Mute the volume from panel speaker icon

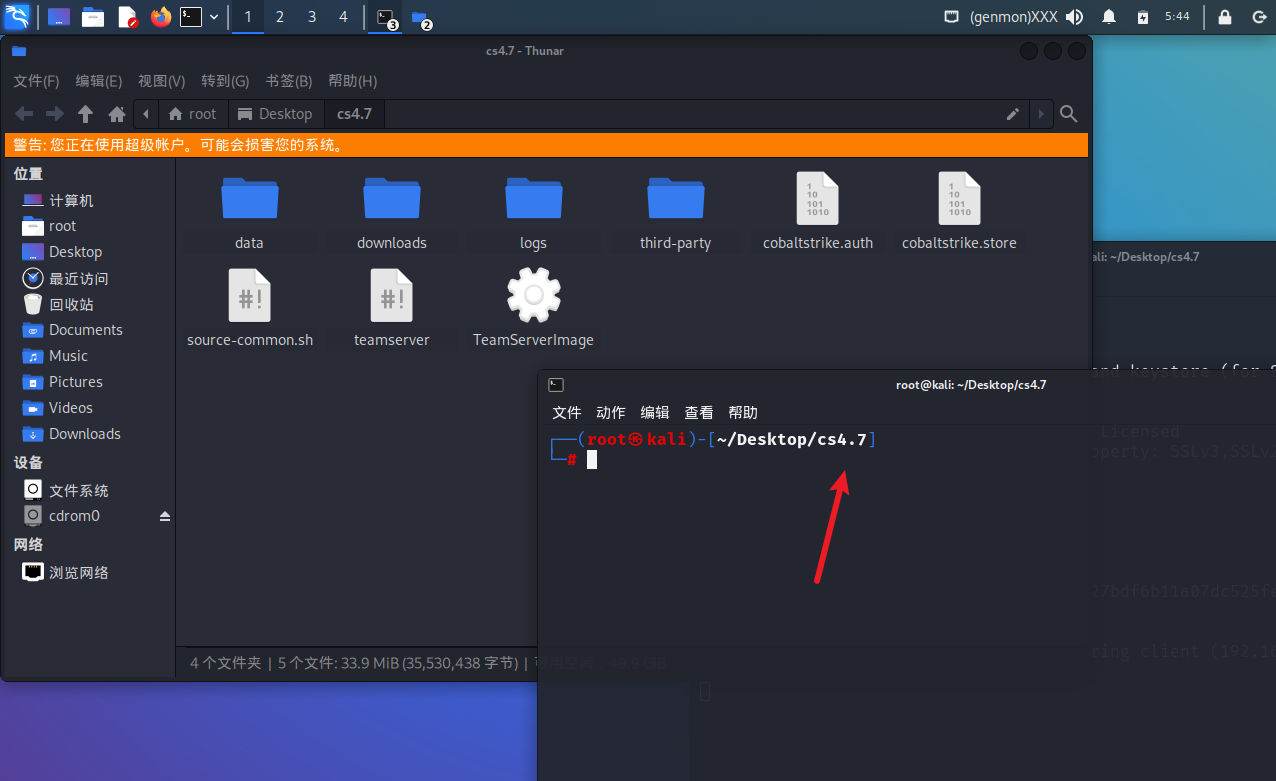click(1074, 17)
